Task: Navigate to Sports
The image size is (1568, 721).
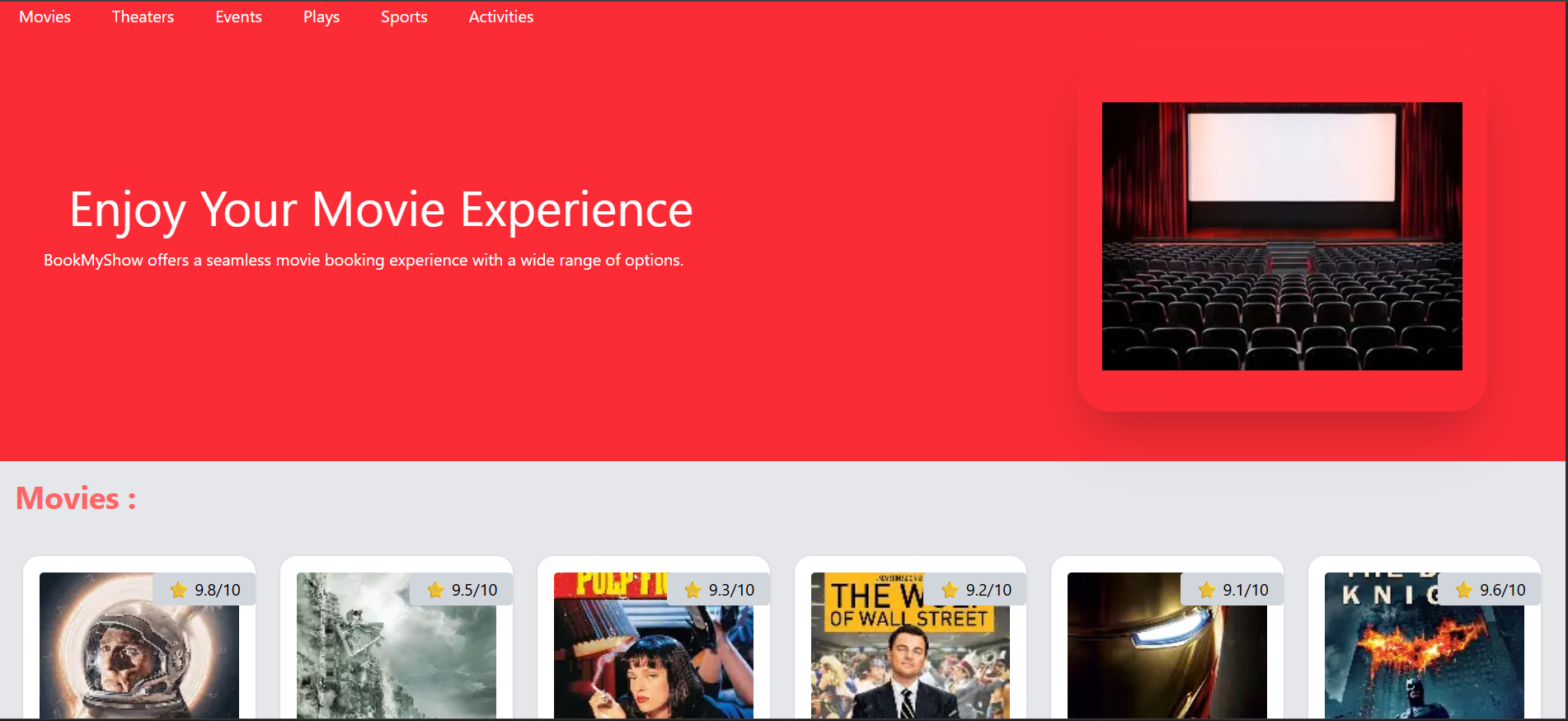Action: (x=404, y=16)
